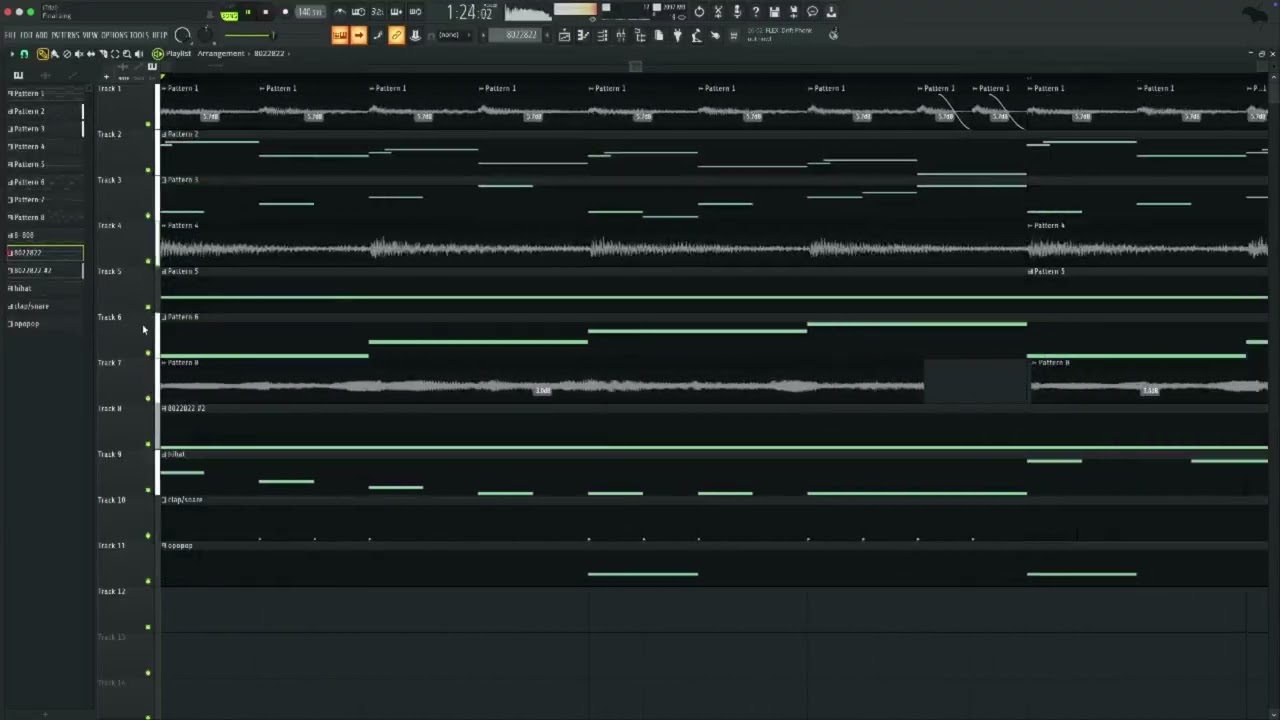Viewport: 1280px width, 720px height.
Task: Select the Slice tool in Playlist
Action: point(102,54)
